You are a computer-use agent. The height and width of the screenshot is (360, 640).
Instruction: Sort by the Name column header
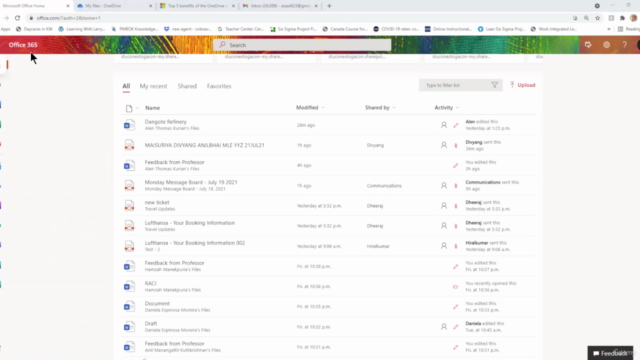click(153, 108)
